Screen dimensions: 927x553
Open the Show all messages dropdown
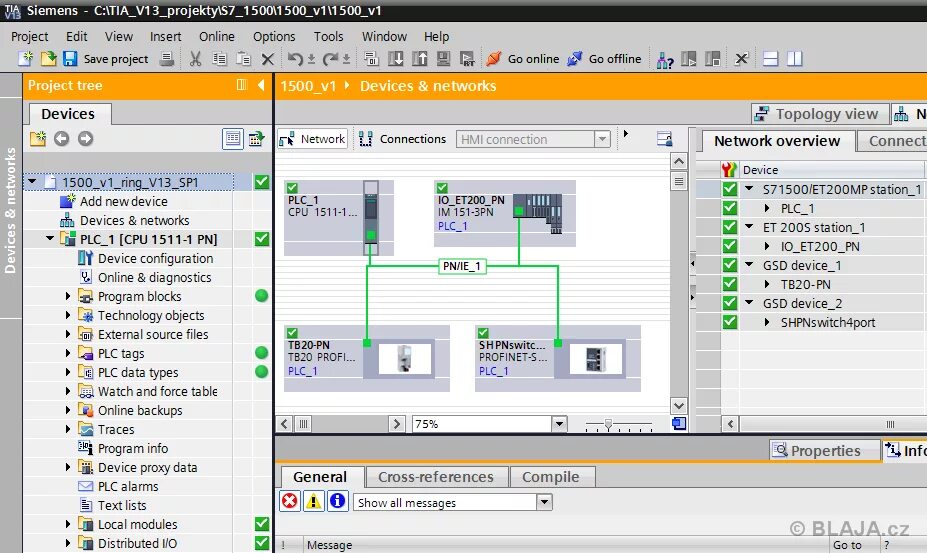coord(544,502)
